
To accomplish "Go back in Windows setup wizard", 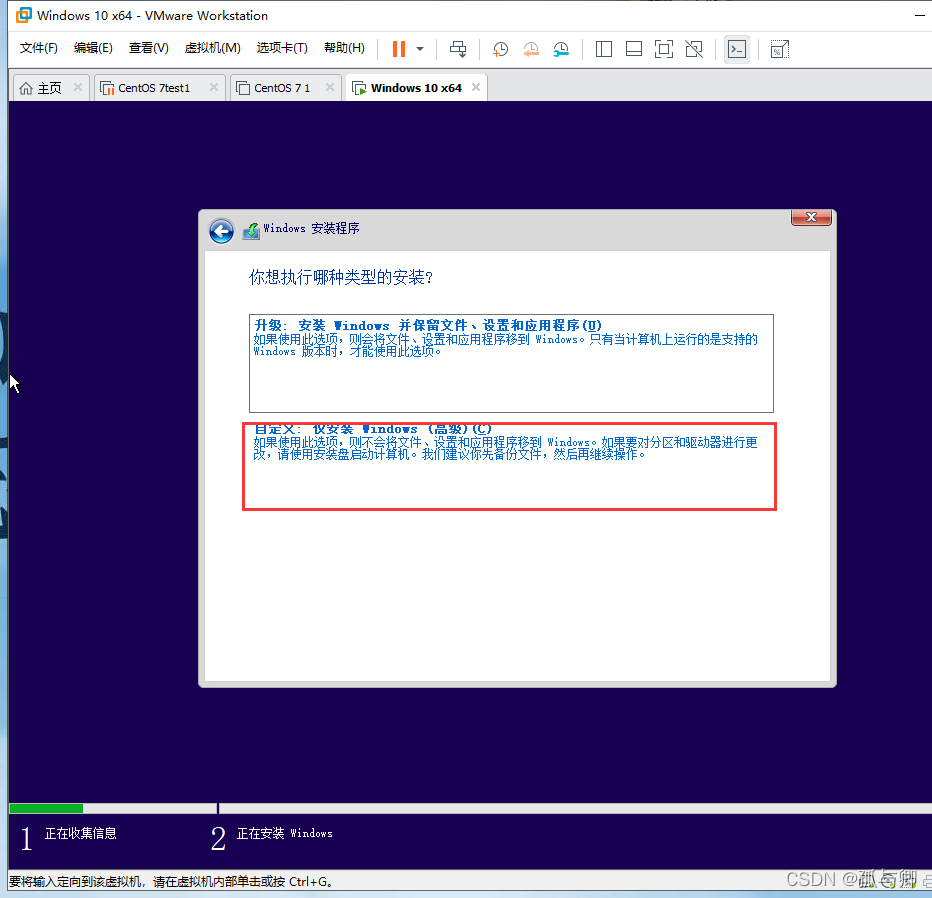I will point(221,231).
